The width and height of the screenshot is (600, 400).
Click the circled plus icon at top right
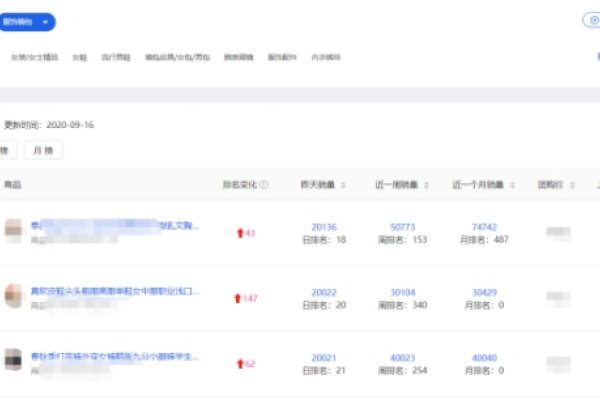(590, 20)
